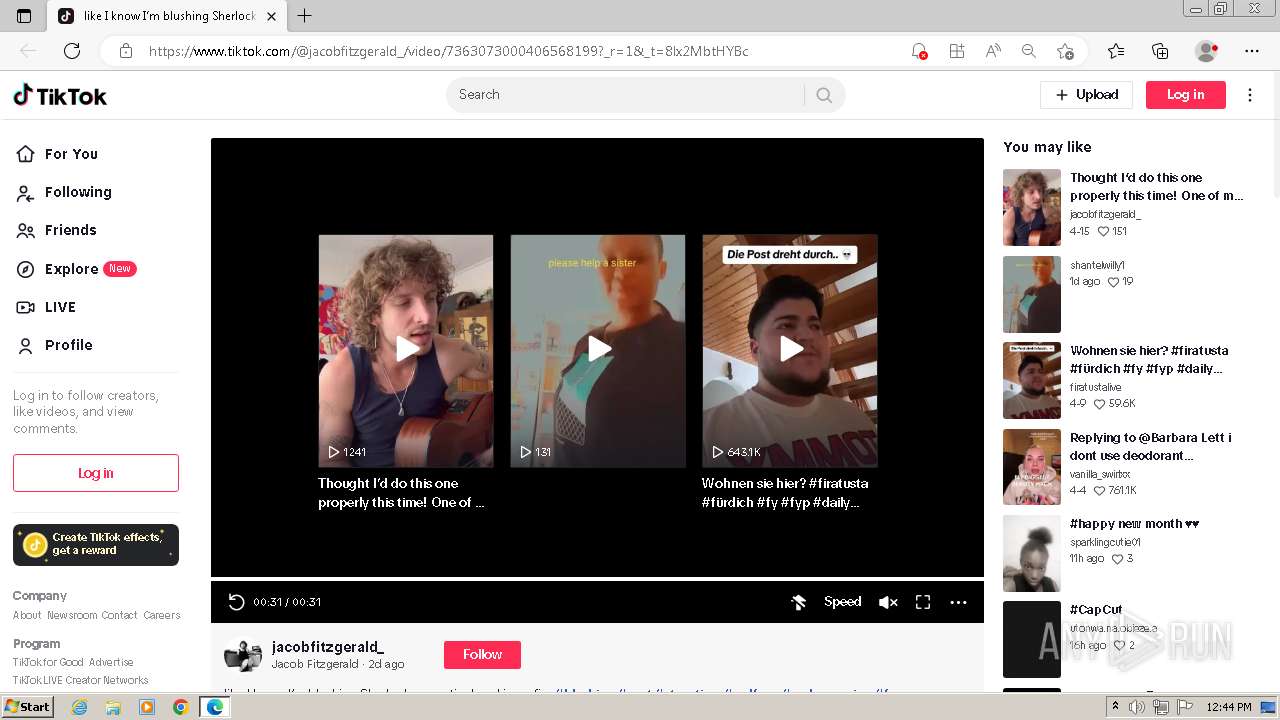Open Edge Settings and more menu
This screenshot has width=1280, height=720.
pyautogui.click(x=1252, y=51)
